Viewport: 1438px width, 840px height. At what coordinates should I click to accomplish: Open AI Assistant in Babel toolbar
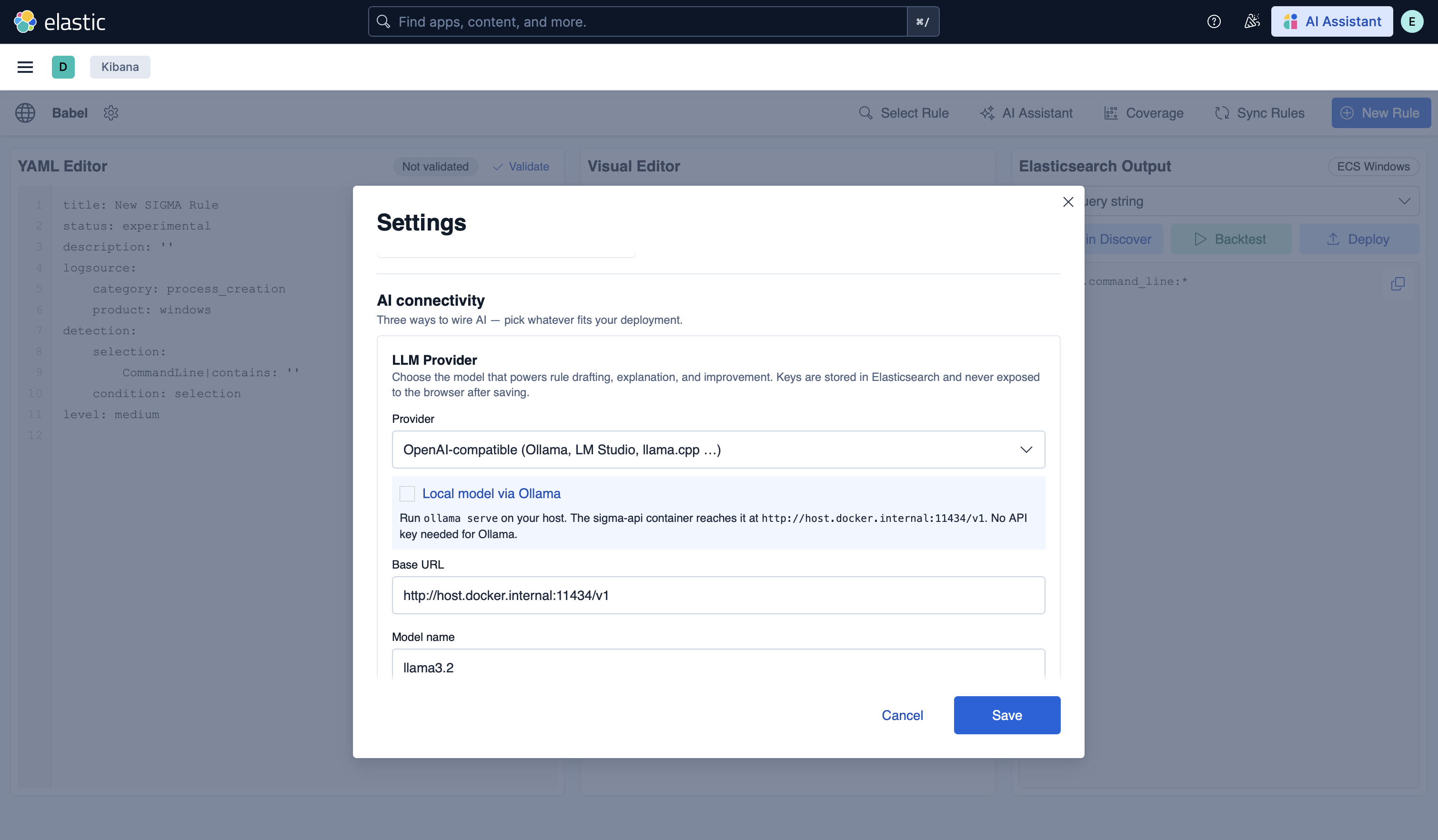pyautogui.click(x=1026, y=113)
